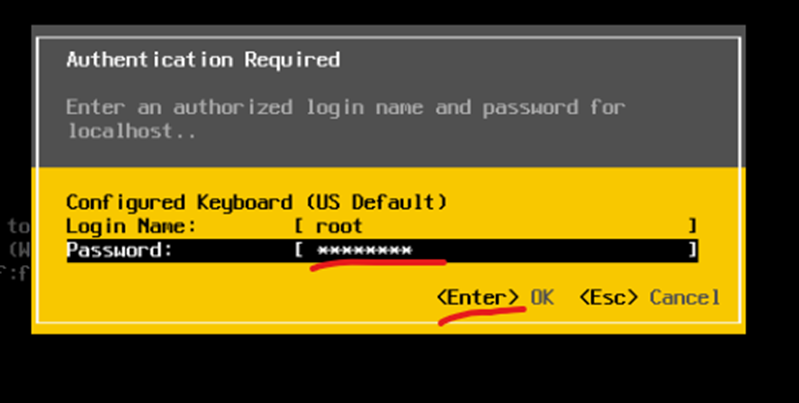Click the Authentication Required title
The image size is (799, 403).
tap(203, 60)
